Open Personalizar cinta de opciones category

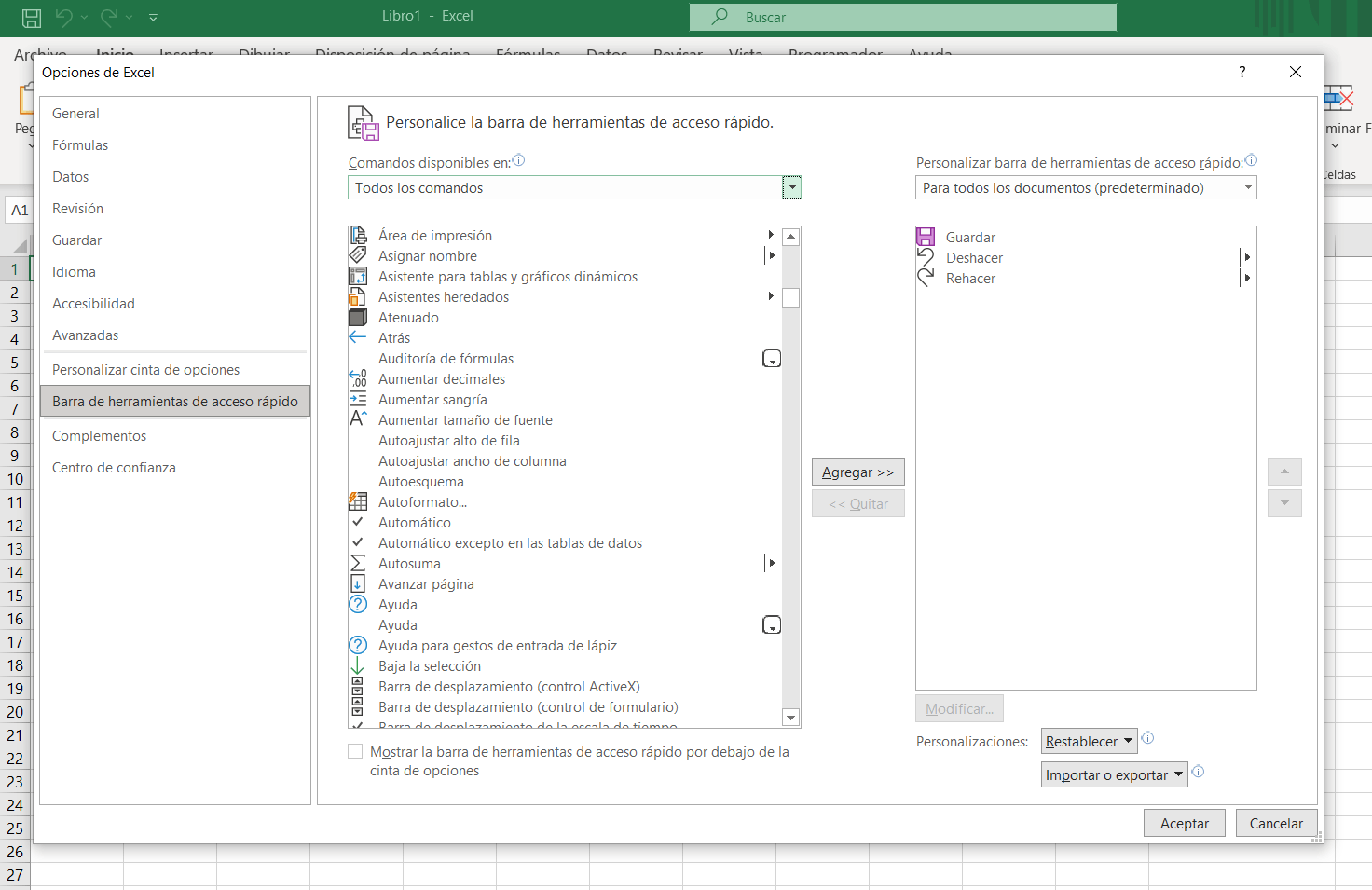(x=175, y=370)
